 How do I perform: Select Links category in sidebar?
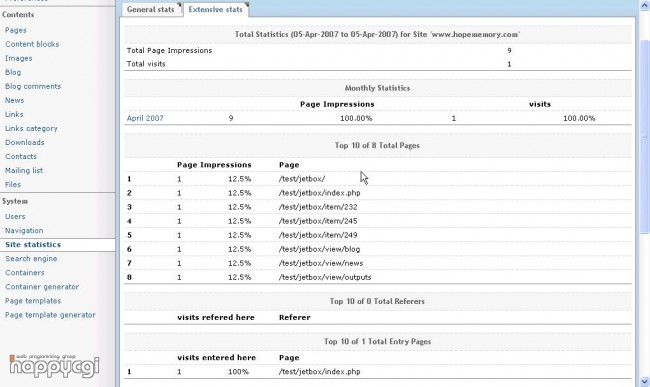31,128
